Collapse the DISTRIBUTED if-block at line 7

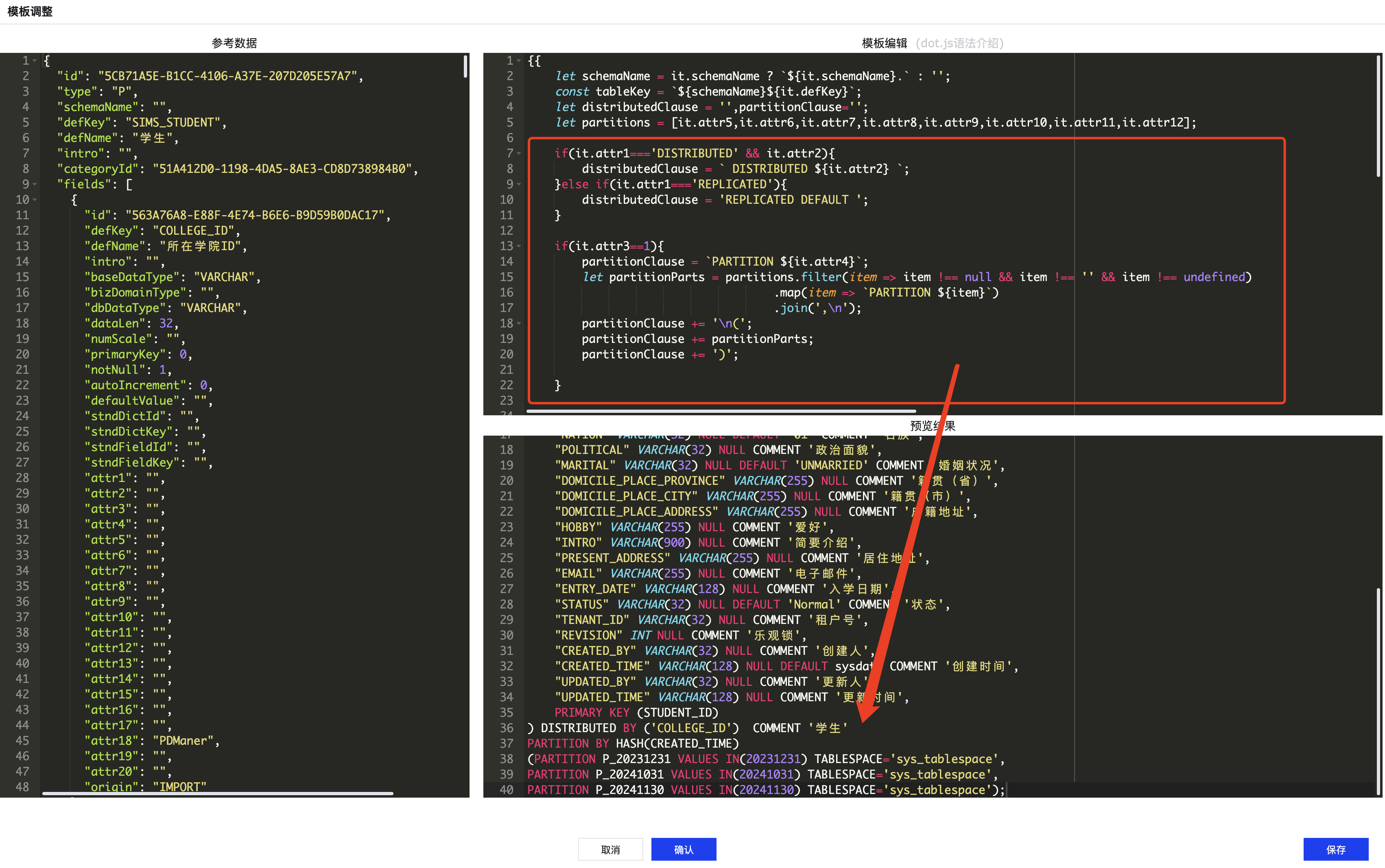pyautogui.click(x=518, y=153)
